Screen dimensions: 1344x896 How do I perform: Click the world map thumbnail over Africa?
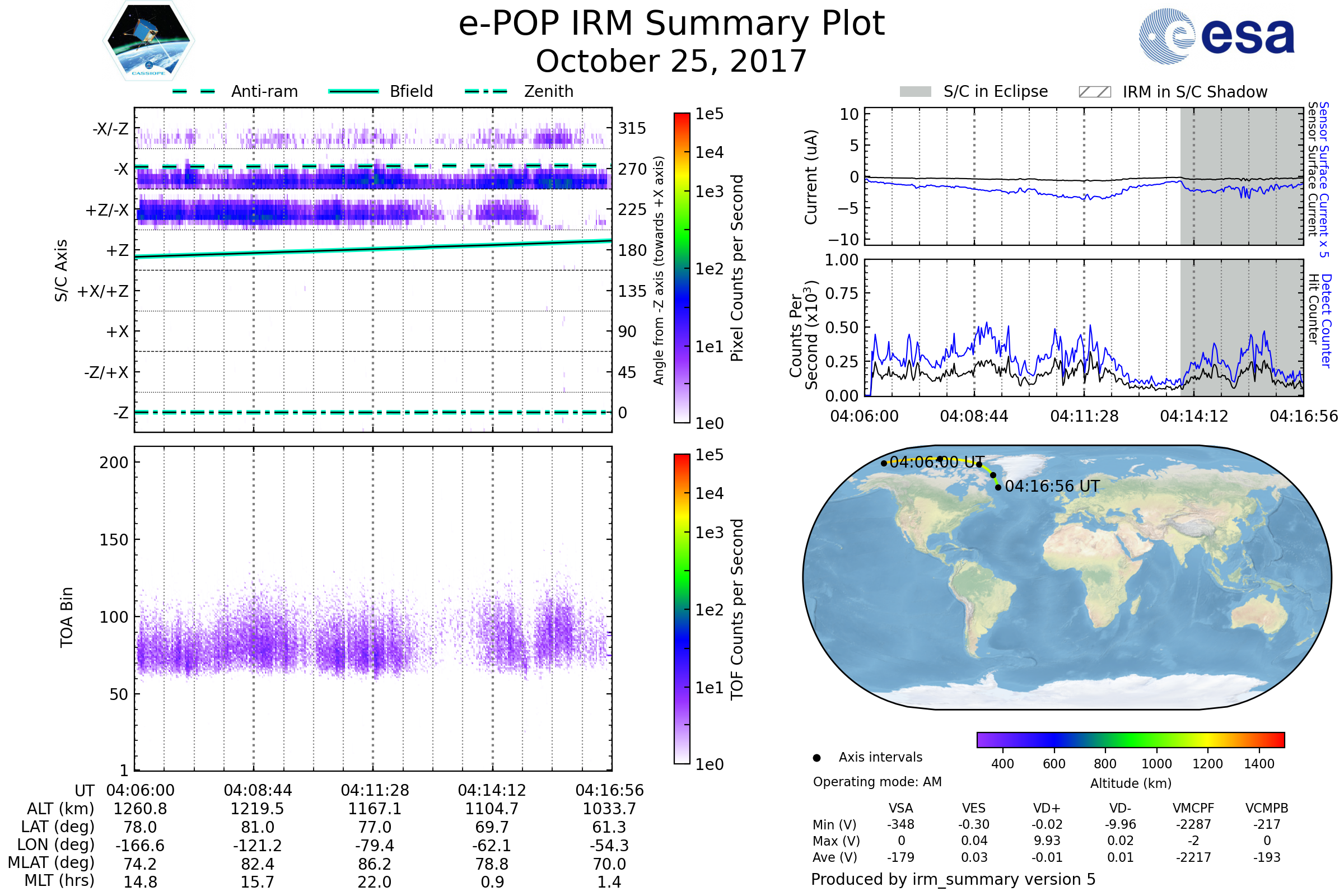[1097, 577]
